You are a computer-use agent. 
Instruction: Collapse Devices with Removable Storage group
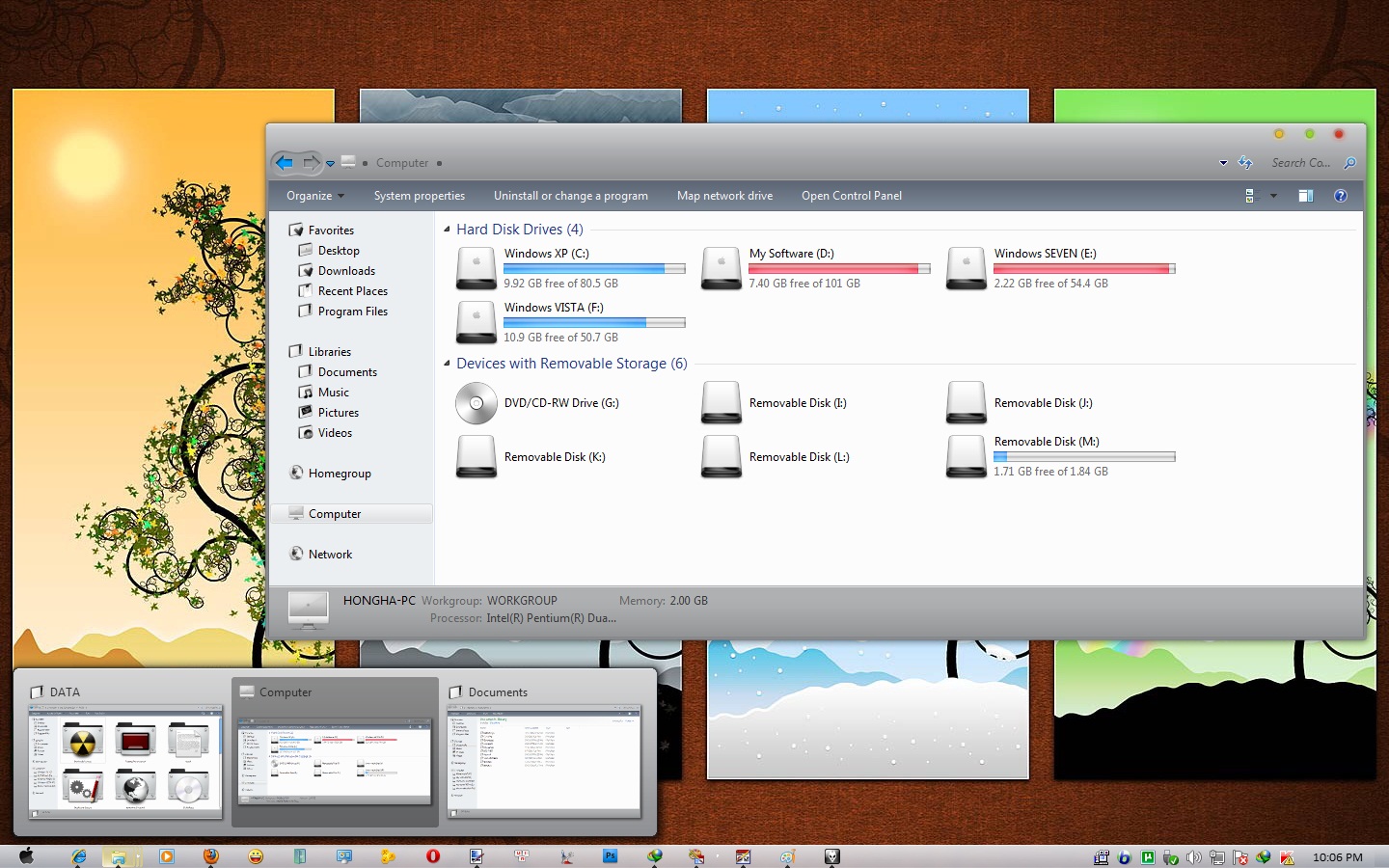[447, 364]
